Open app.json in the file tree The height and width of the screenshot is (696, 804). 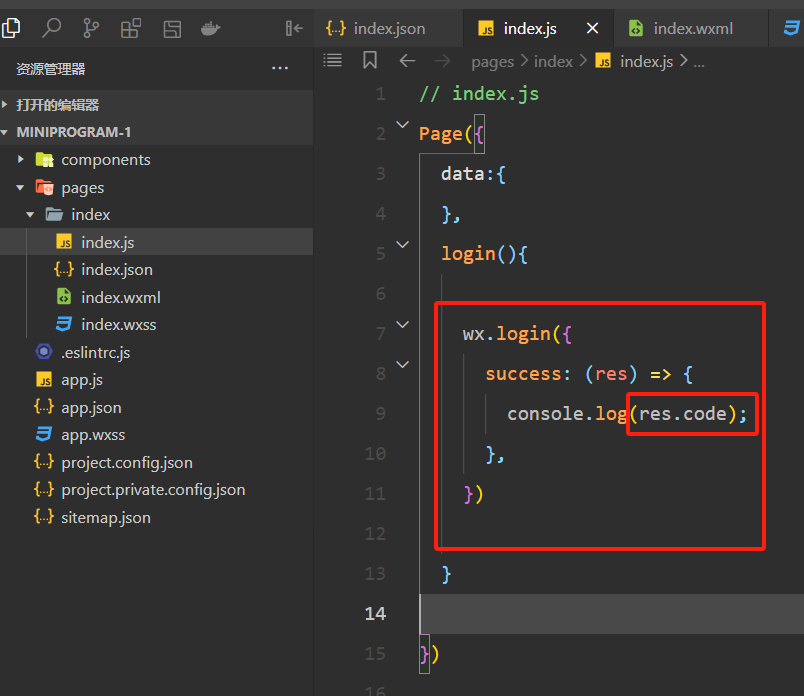click(x=91, y=407)
